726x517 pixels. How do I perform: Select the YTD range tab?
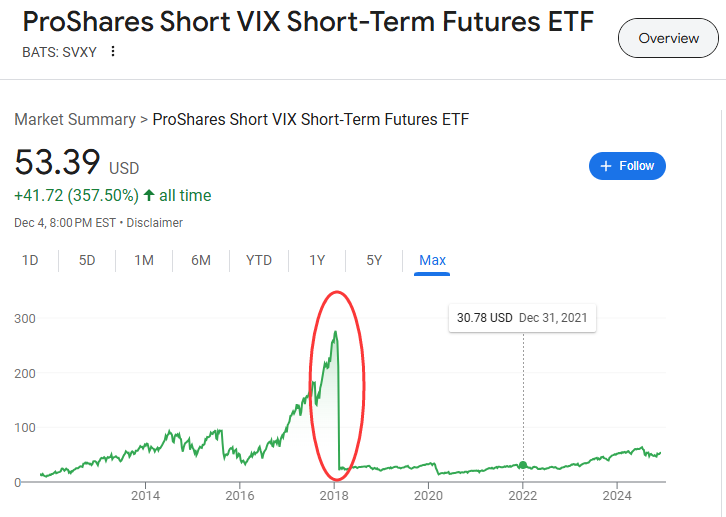(259, 260)
